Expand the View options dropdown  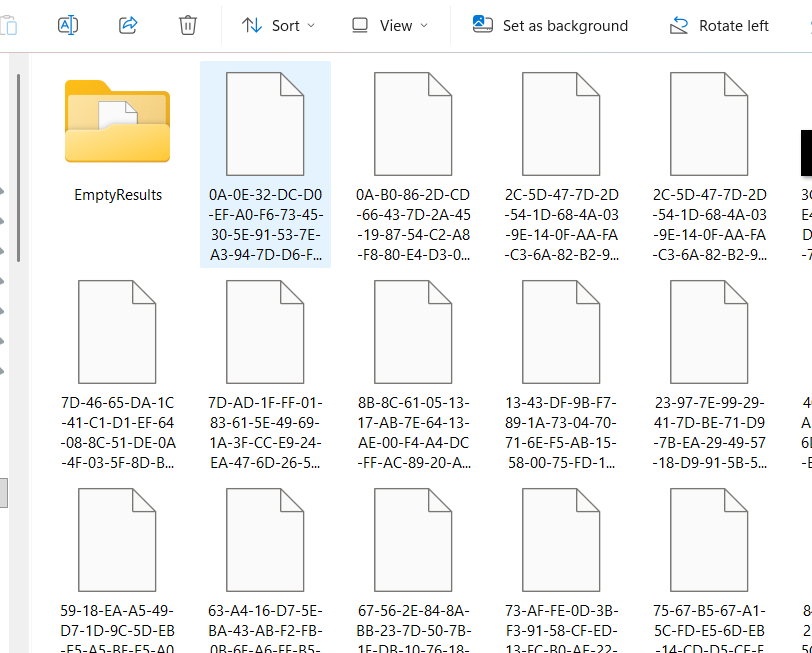(390, 25)
